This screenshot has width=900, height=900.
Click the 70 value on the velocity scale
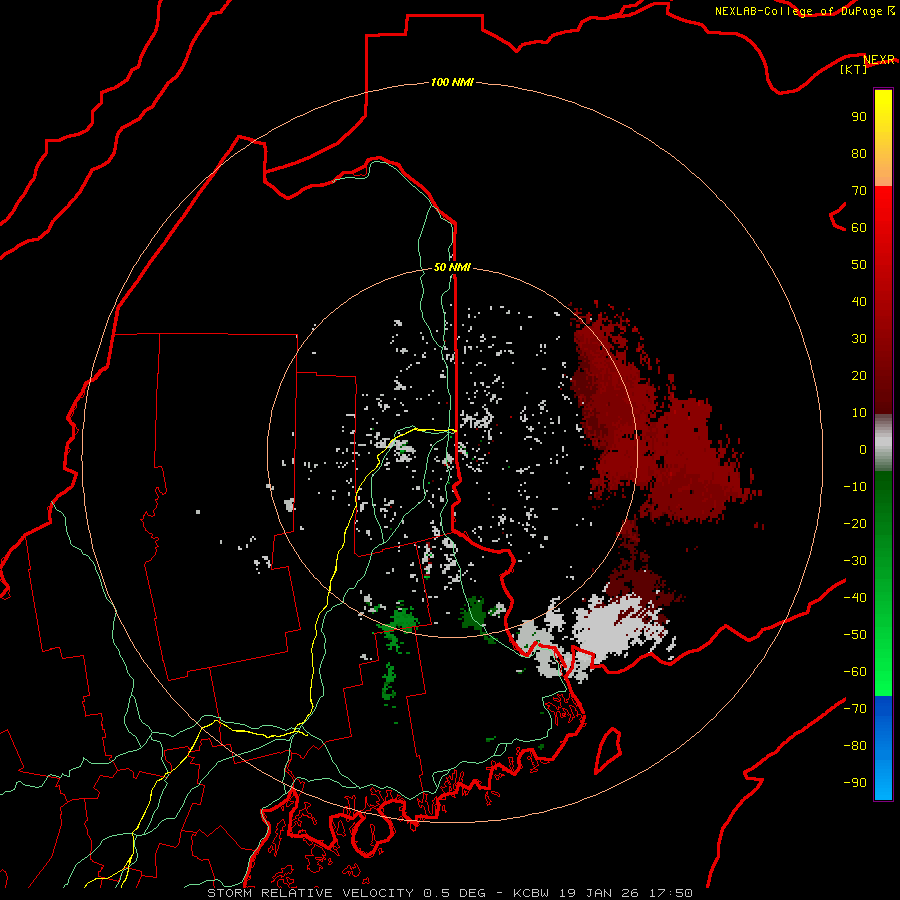[859, 191]
